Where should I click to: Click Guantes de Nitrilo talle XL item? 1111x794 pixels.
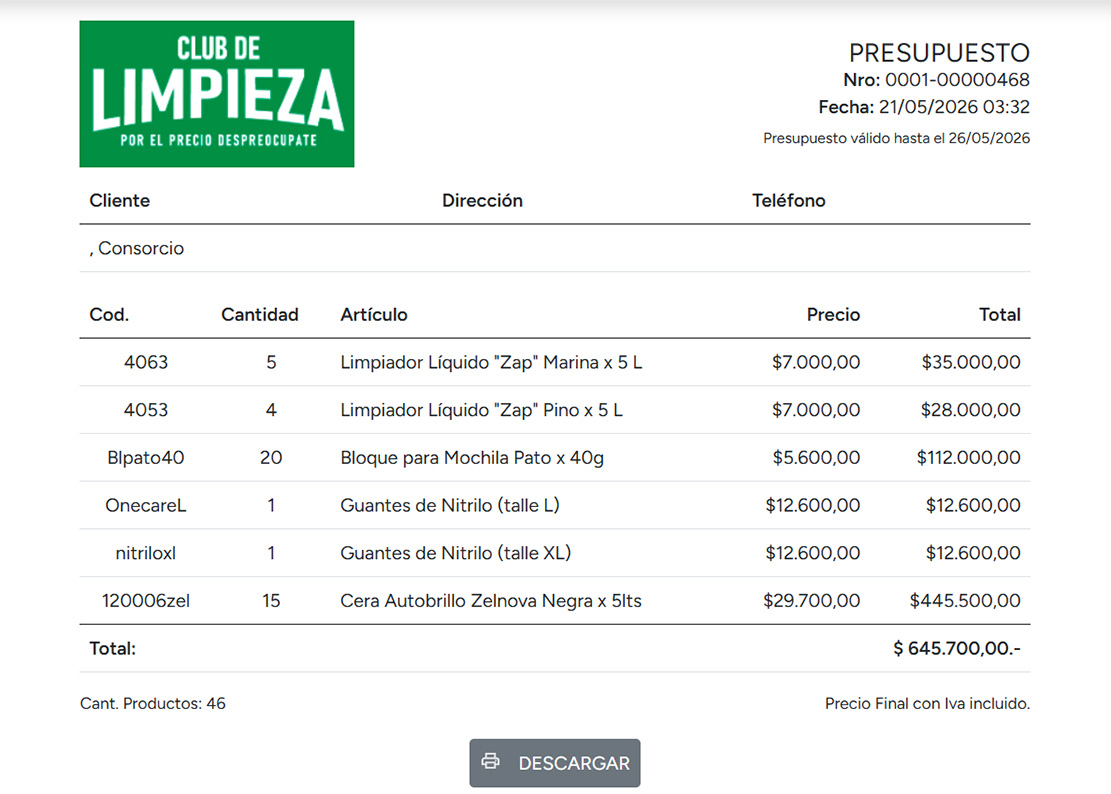tap(456, 552)
